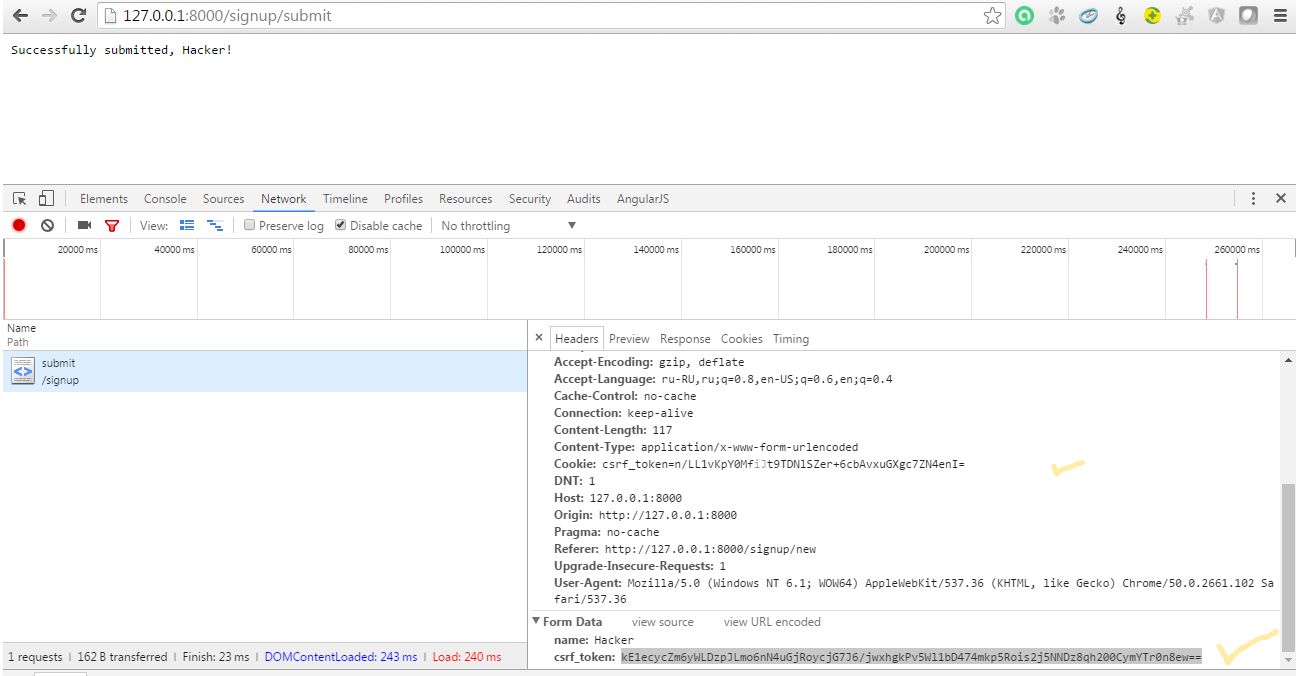Click the Load: 240 ms status text

click(467, 657)
